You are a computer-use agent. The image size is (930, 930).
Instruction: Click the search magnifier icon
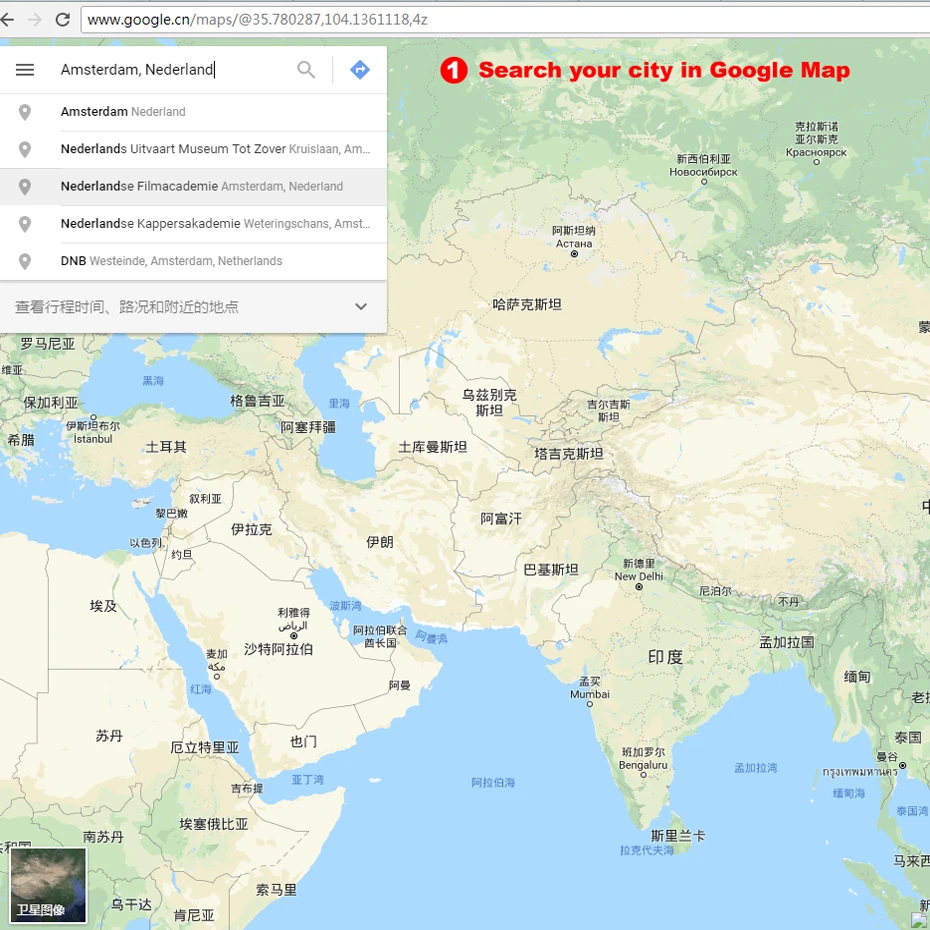coord(306,70)
